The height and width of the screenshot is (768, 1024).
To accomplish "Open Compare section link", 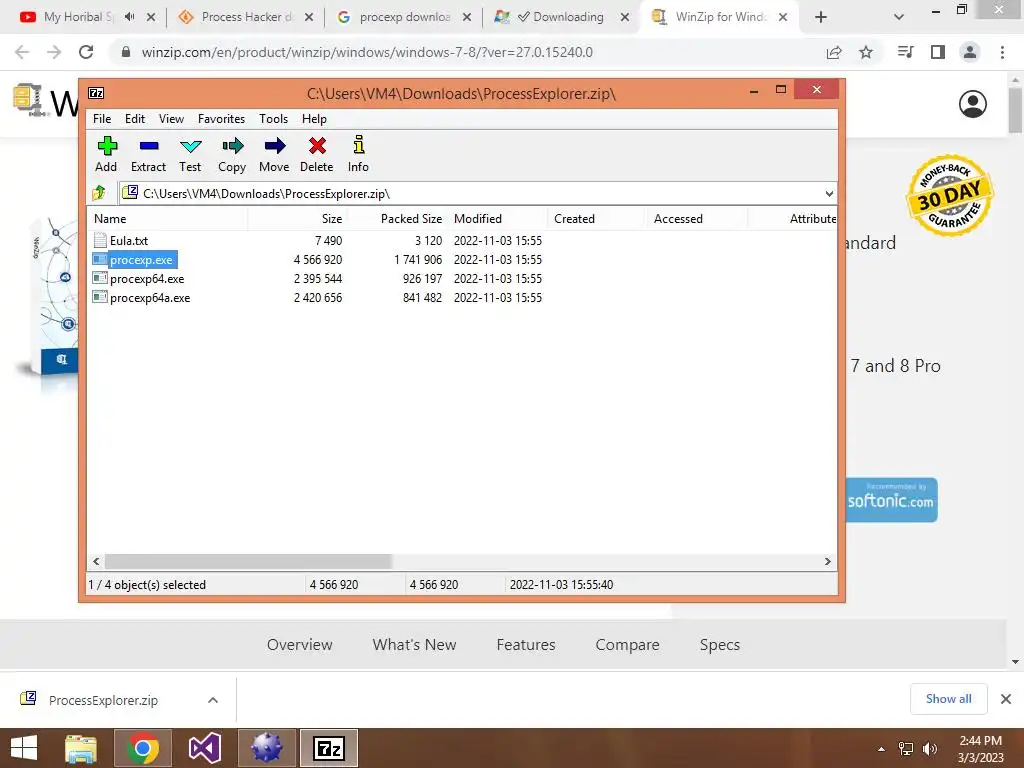I will (627, 645).
